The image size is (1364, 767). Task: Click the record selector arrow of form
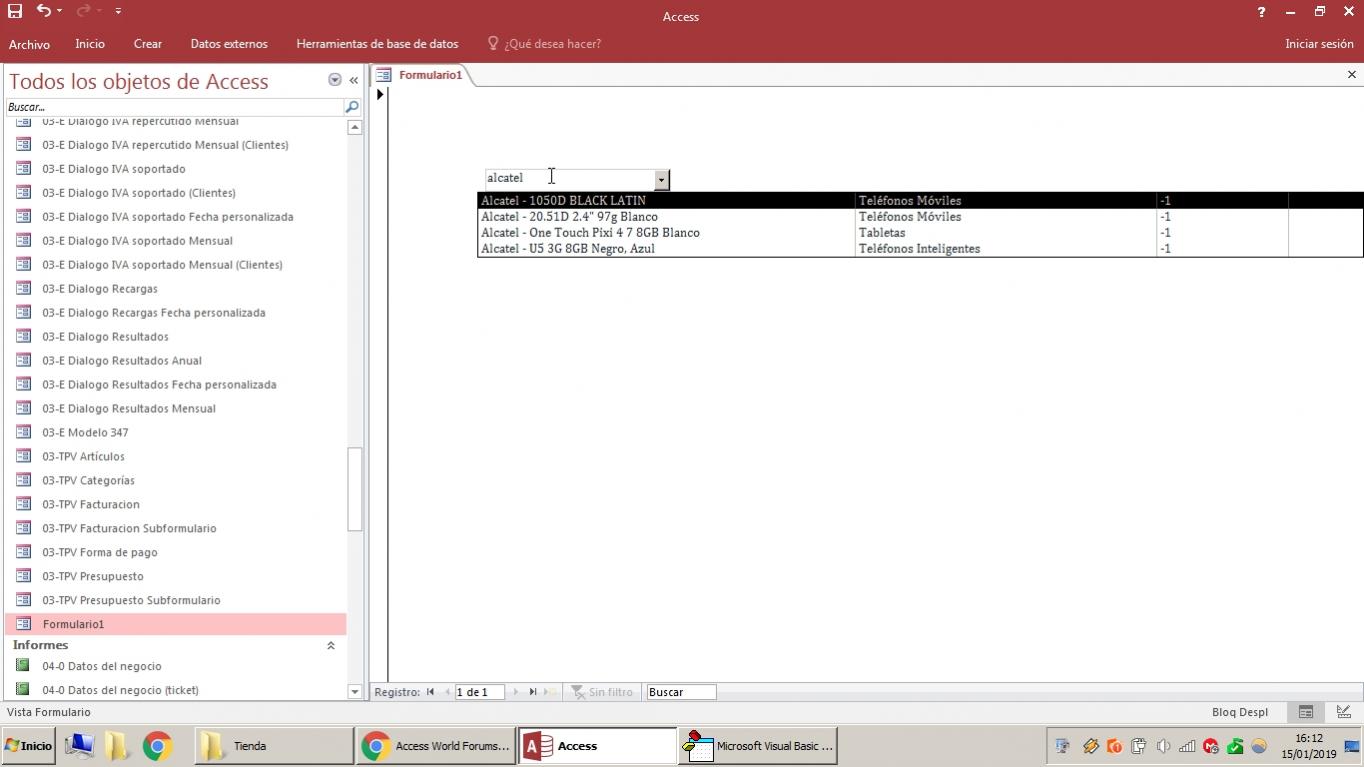coord(380,94)
